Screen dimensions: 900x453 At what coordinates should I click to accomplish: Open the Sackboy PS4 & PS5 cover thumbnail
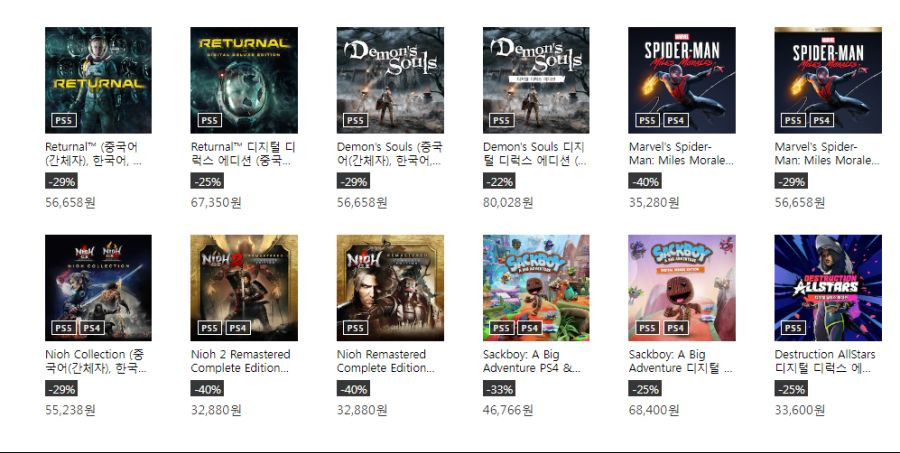pyautogui.click(x=536, y=288)
